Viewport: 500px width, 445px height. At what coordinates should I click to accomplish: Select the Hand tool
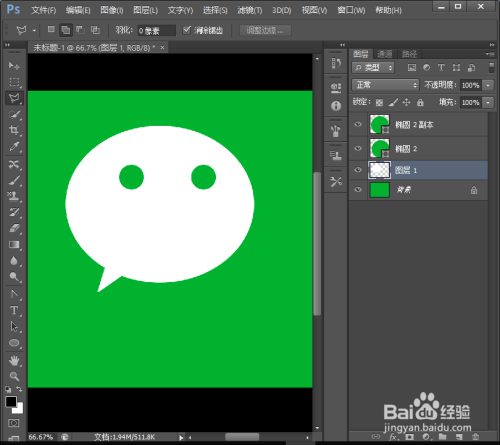14,360
